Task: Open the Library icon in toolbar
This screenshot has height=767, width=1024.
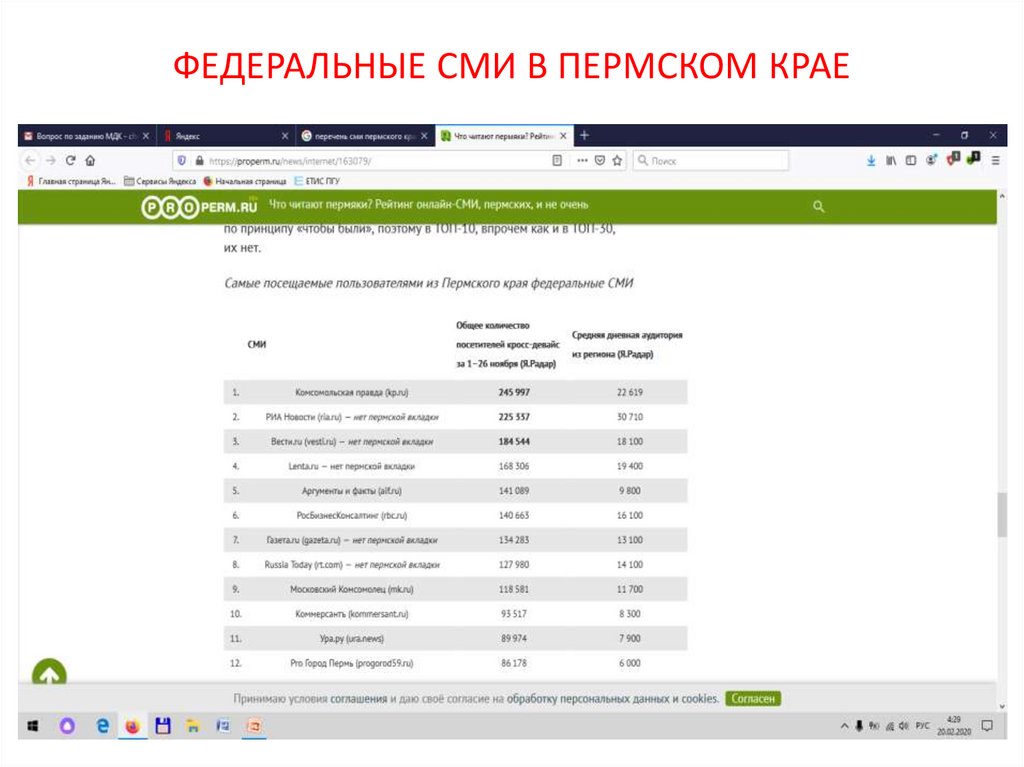Action: [891, 161]
